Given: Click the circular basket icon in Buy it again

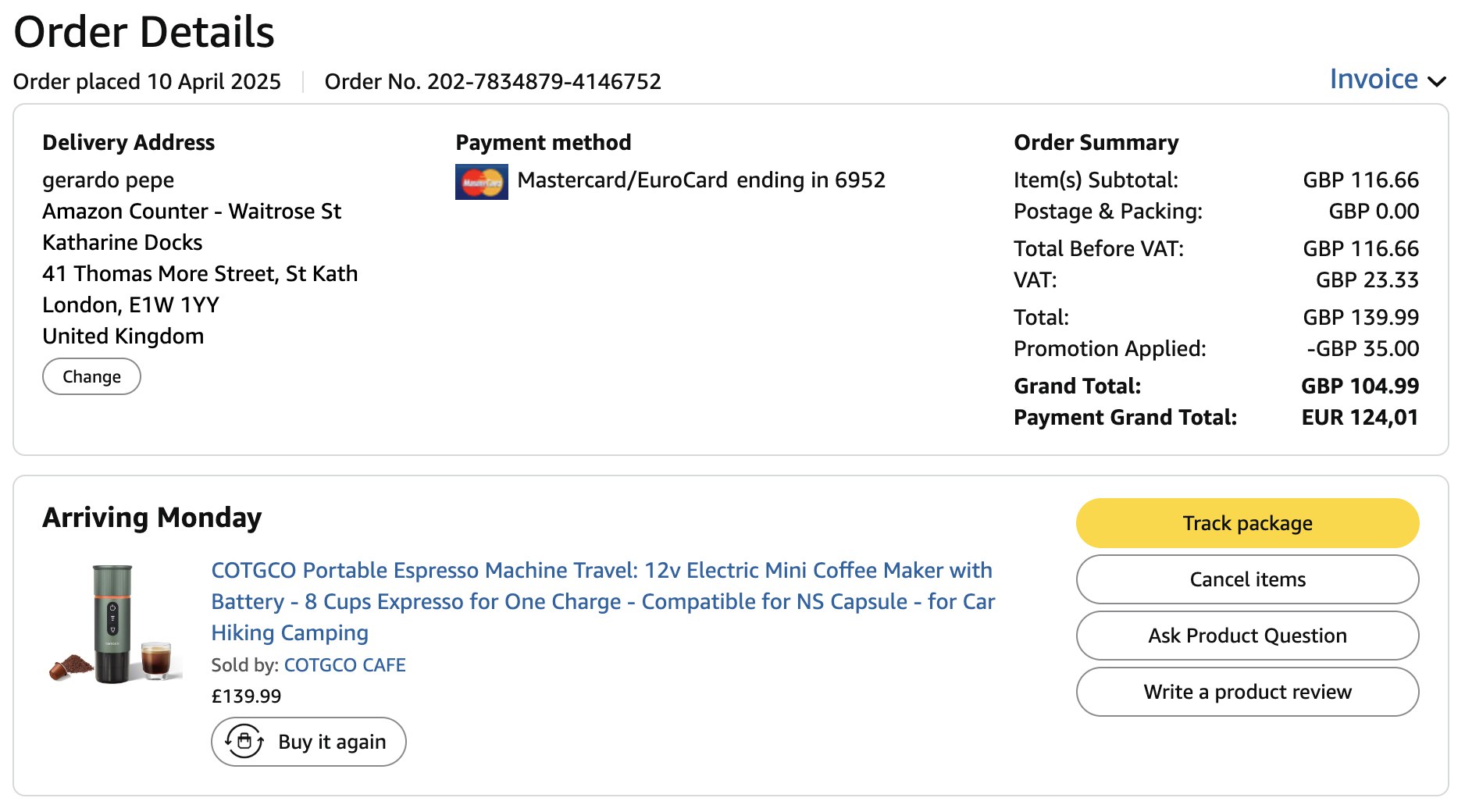Looking at the screenshot, I should [x=244, y=741].
